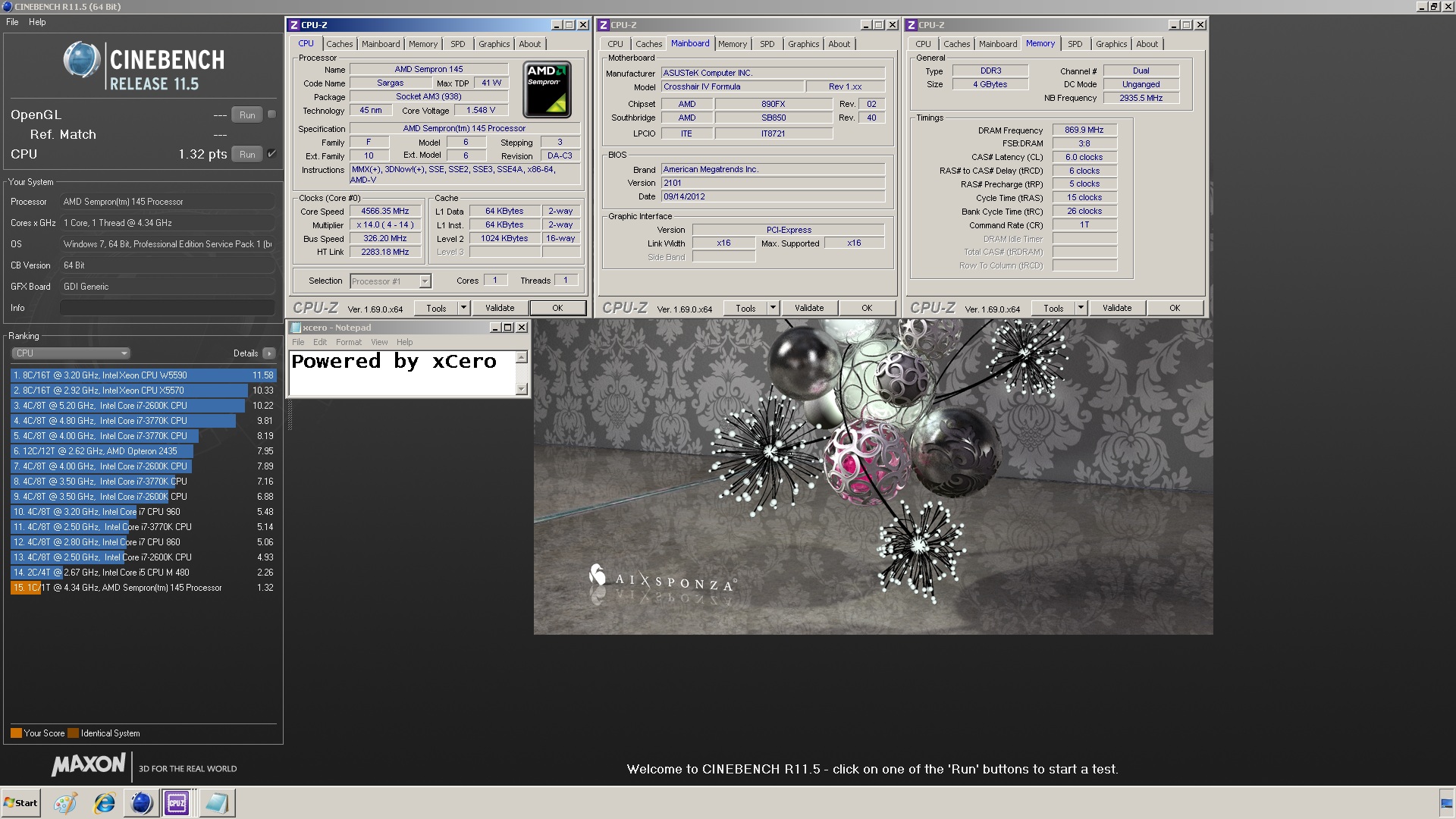The image size is (1456, 819).
Task: Click the CPU-Z Mainboard window Z icon
Action: point(604,25)
